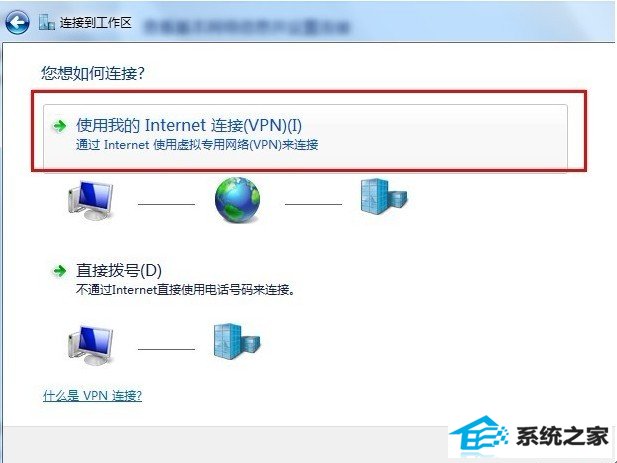Click the computer icon beside the globe
Image resolution: width=617 pixels, height=463 pixels.
coord(91,200)
